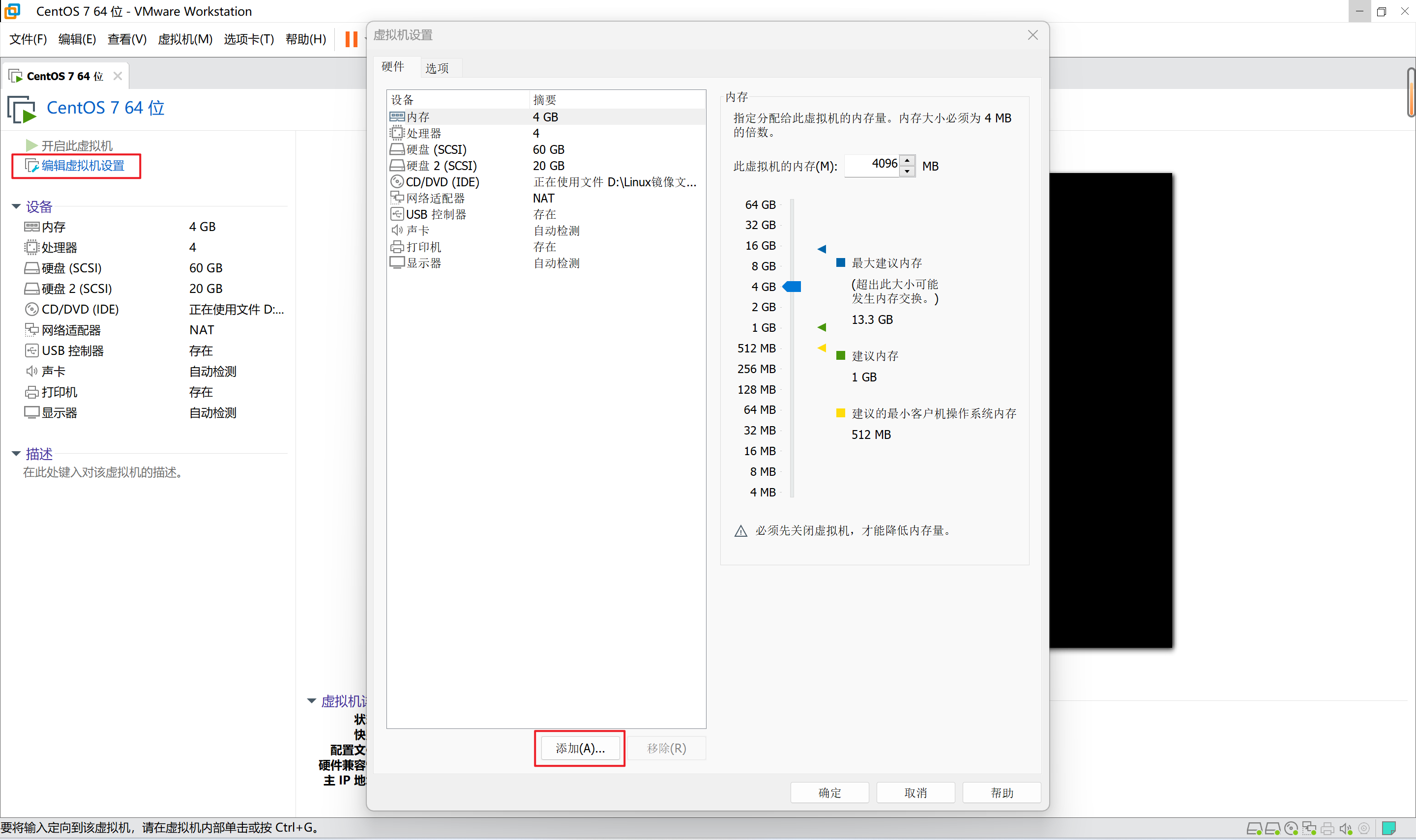Click the teal message log note icon
Screen dimensions: 1416x840
coord(1389,829)
